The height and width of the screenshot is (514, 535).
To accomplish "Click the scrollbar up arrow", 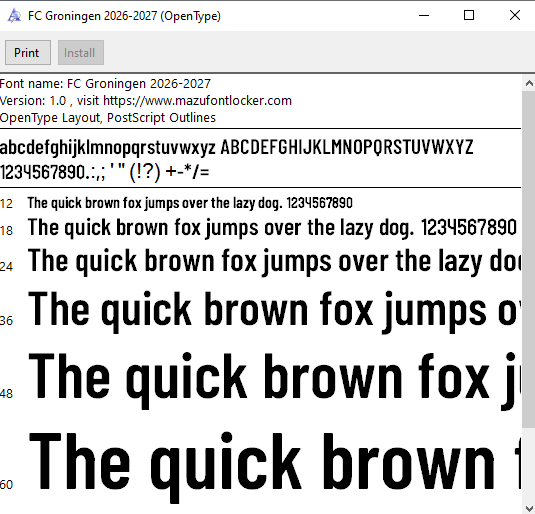I will (529, 83).
